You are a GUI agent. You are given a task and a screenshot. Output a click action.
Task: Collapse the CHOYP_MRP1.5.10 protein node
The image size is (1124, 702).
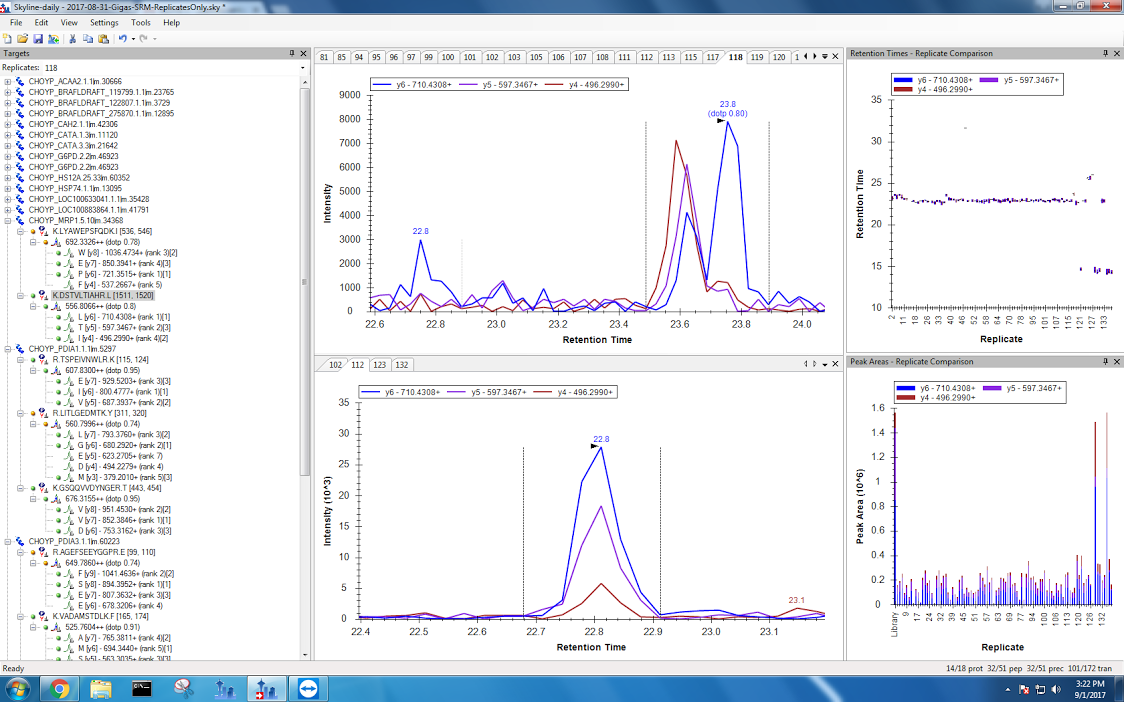coord(8,220)
